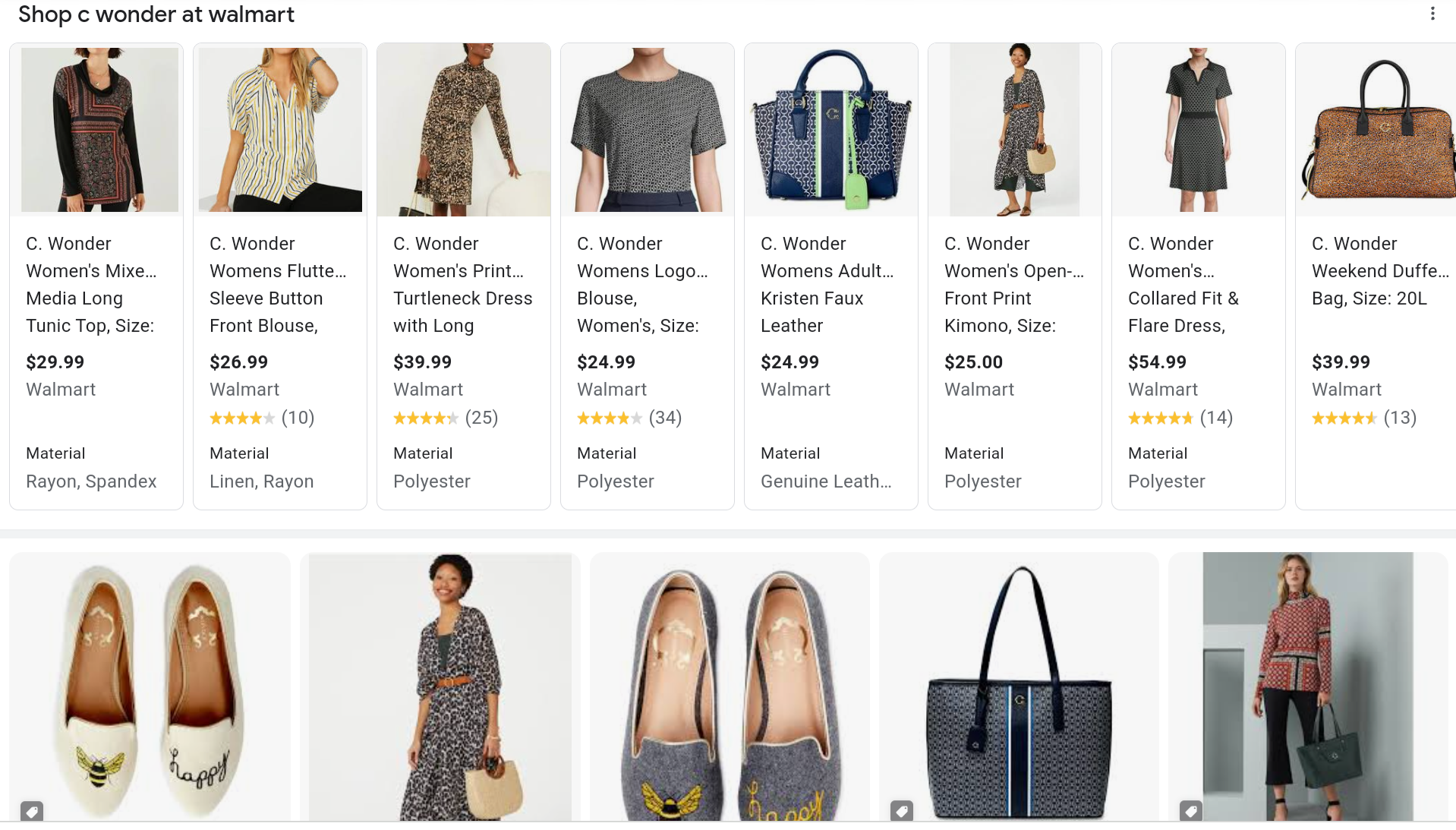Select the Kristen Faux Leather bag thumbnail
The image size is (1456, 830).
coord(831,129)
